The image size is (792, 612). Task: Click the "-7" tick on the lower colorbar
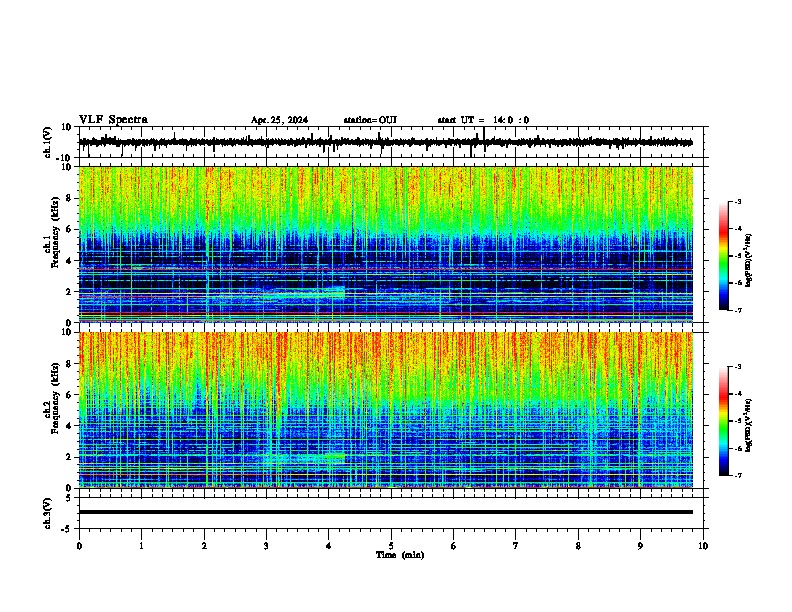(737, 476)
